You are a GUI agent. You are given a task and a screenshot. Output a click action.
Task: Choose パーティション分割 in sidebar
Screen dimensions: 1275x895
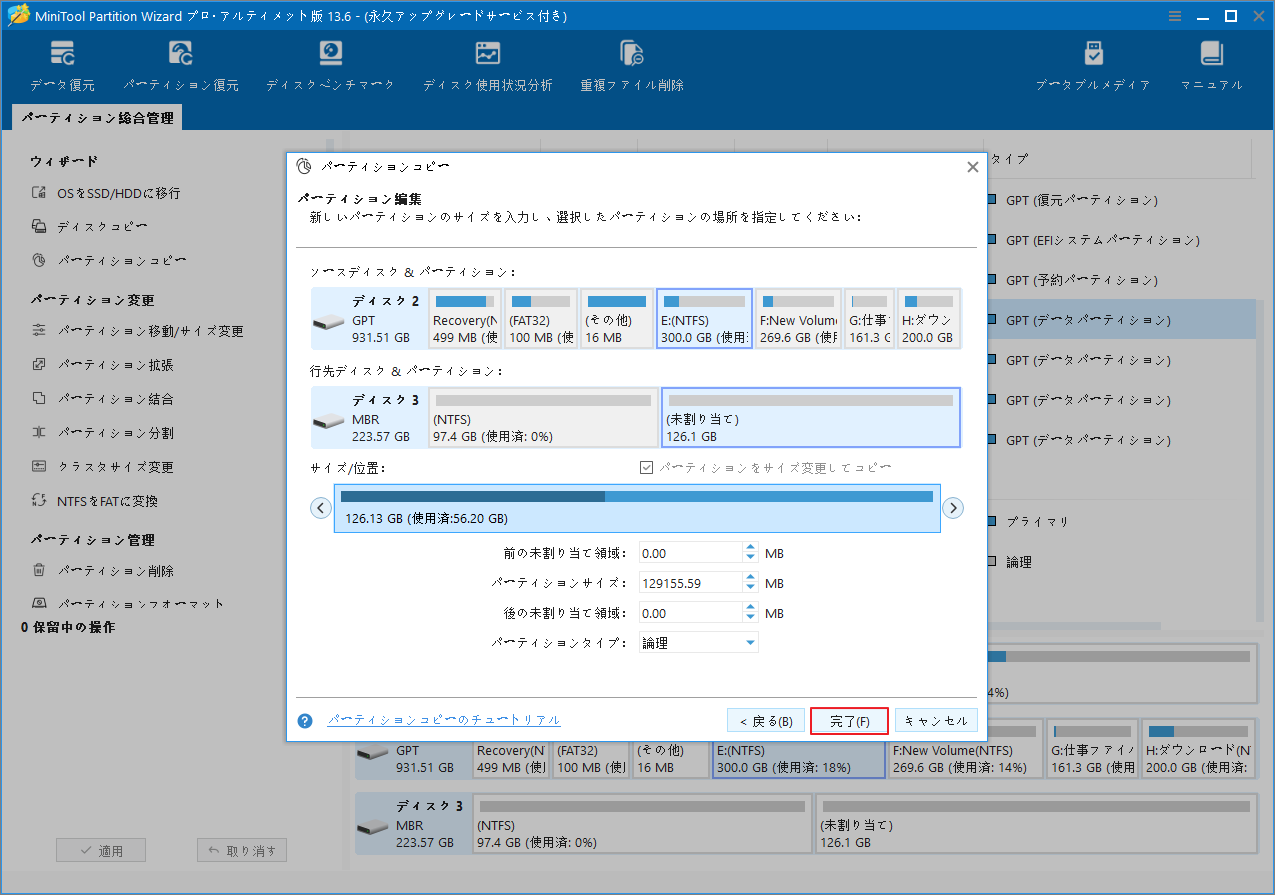point(103,433)
